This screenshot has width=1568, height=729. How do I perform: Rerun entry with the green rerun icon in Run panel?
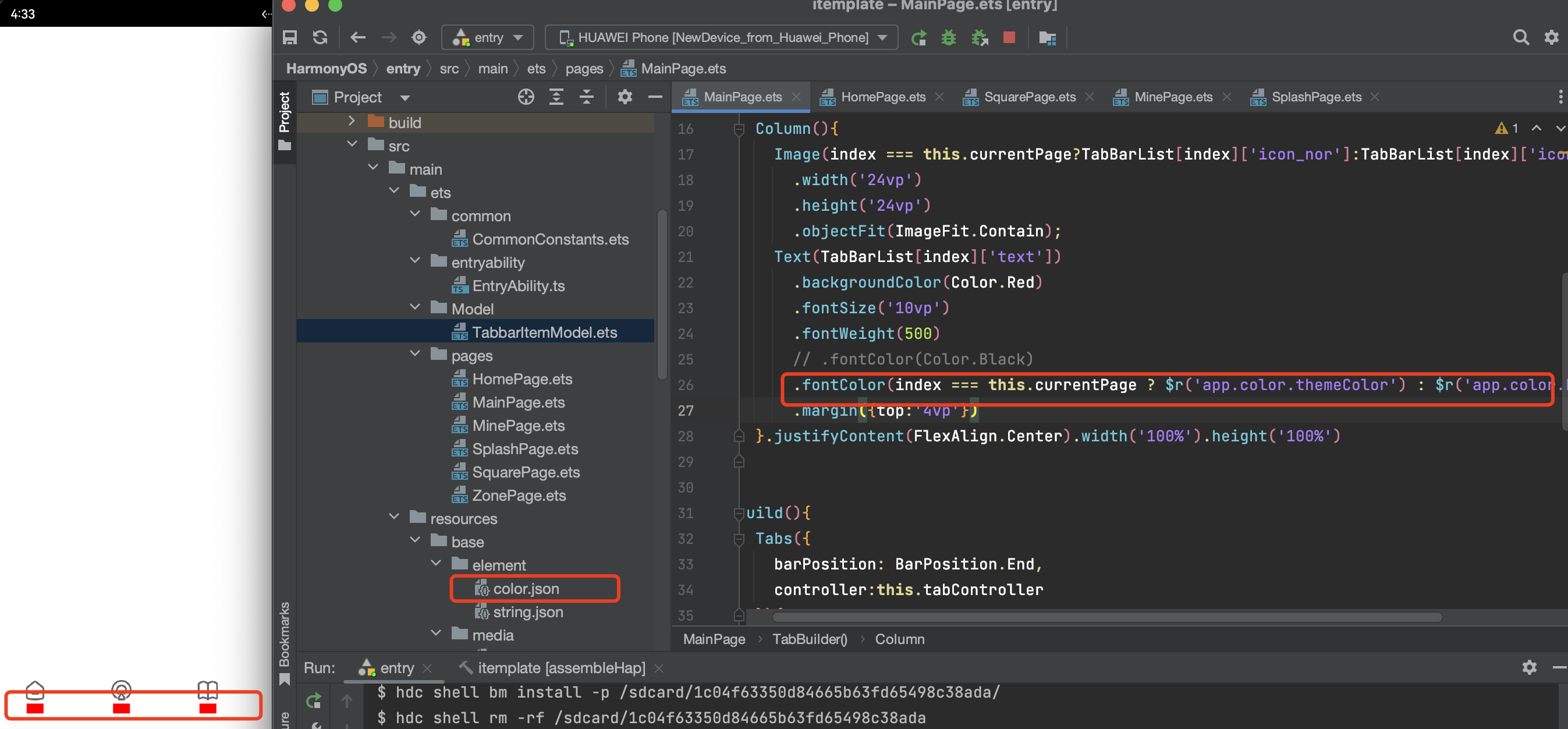click(x=314, y=701)
